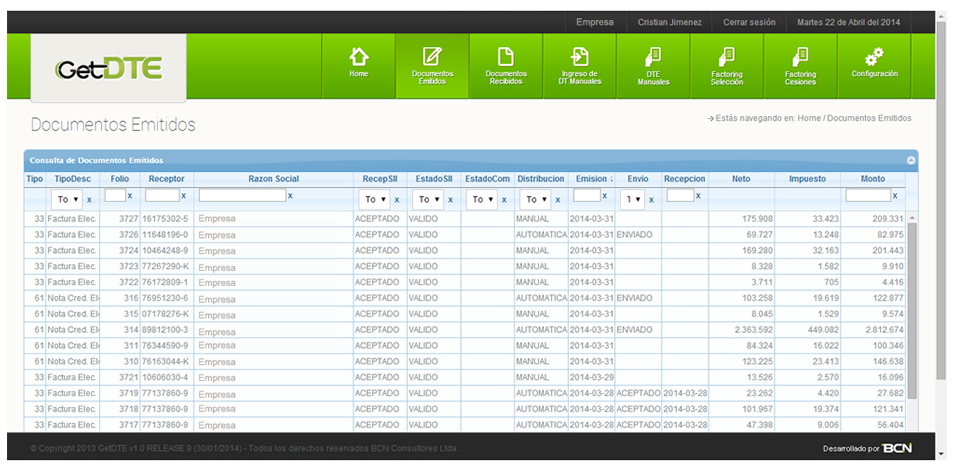Image resolution: width=954 pixels, height=474 pixels.
Task: Open the TipoDesc filter dropdown
Action: point(69,200)
